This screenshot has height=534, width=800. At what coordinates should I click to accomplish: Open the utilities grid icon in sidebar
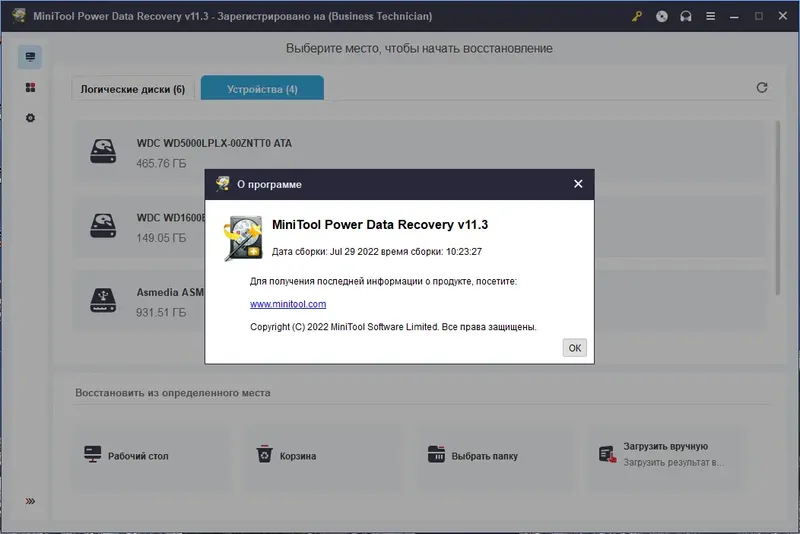30,88
